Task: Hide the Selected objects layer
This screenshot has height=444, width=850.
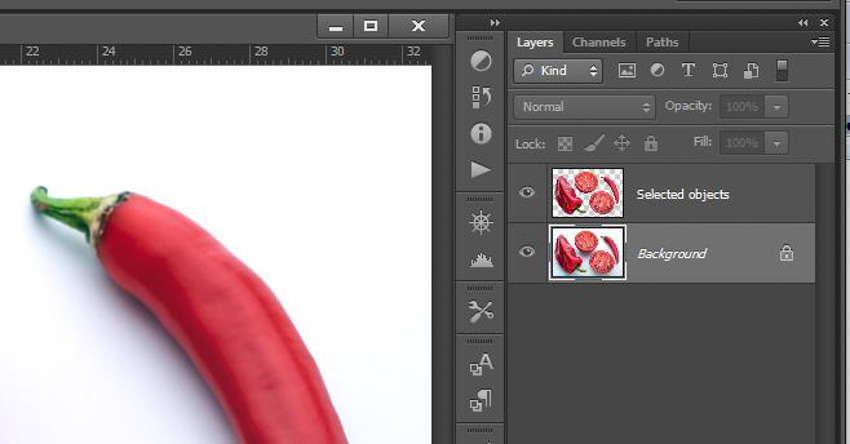Action: [x=526, y=192]
